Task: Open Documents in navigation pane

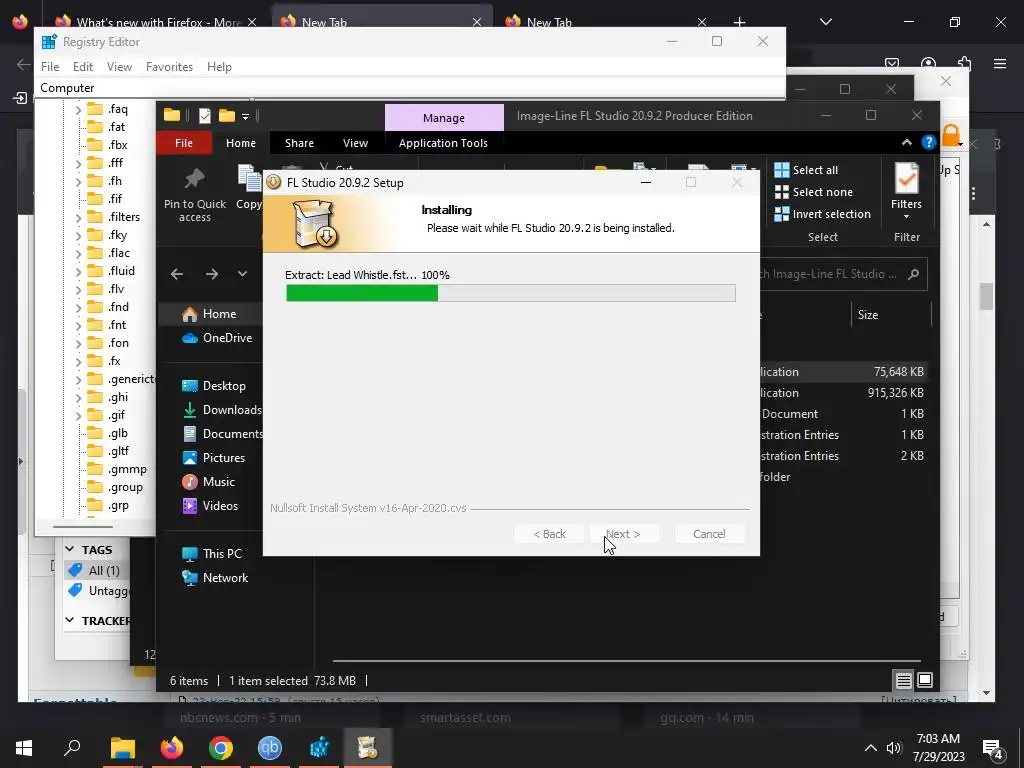Action: tap(222, 434)
